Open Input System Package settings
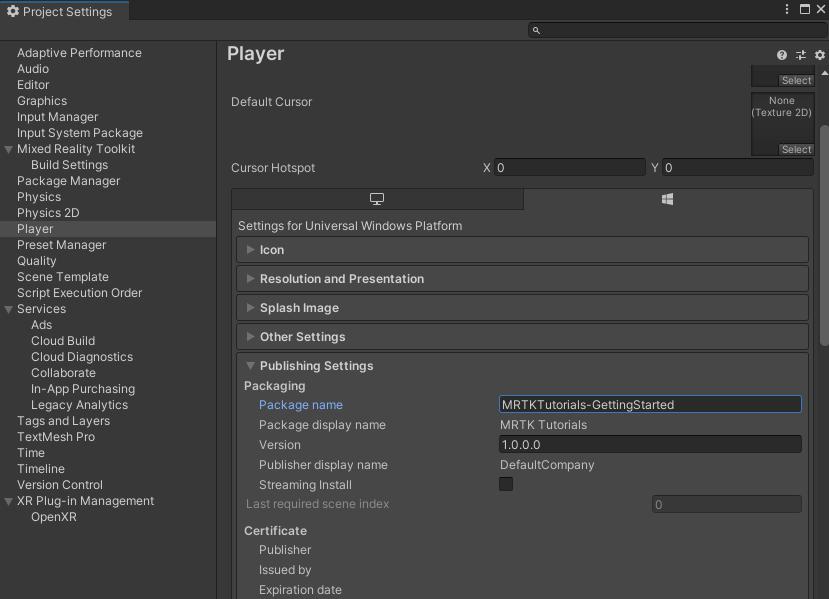 pos(80,133)
